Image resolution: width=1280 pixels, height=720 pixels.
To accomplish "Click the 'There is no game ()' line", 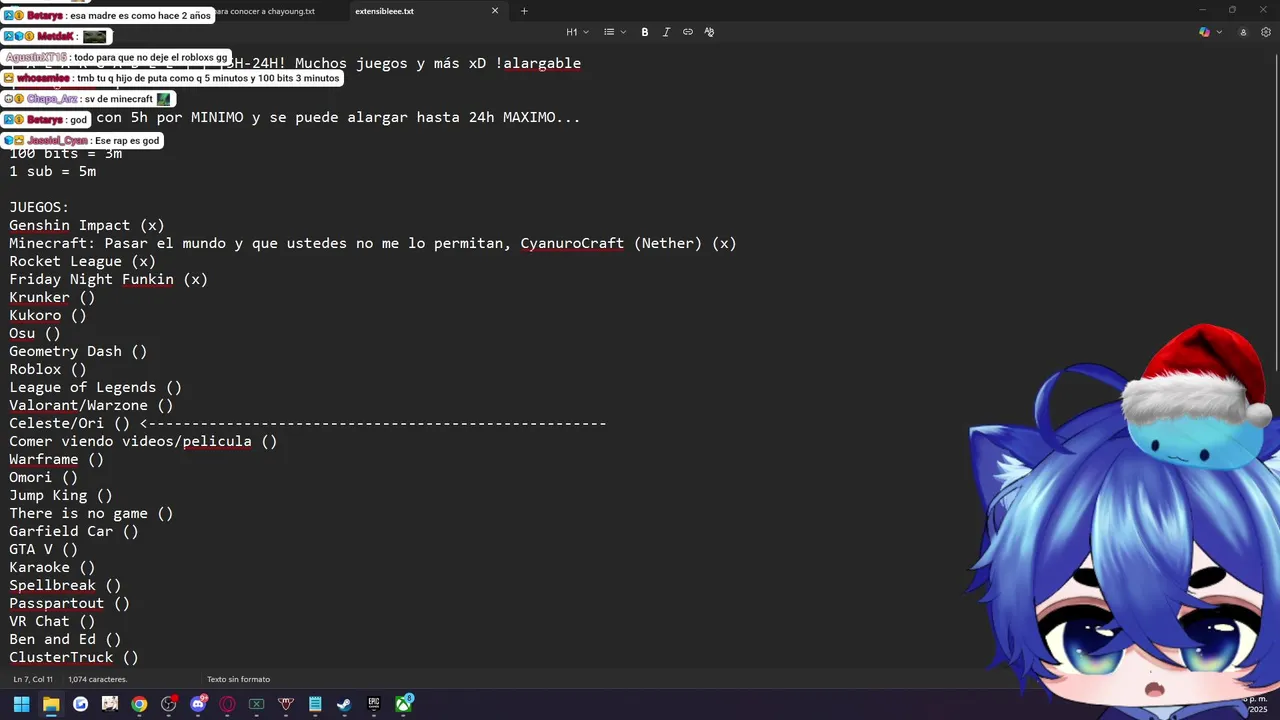I will tap(91, 513).
